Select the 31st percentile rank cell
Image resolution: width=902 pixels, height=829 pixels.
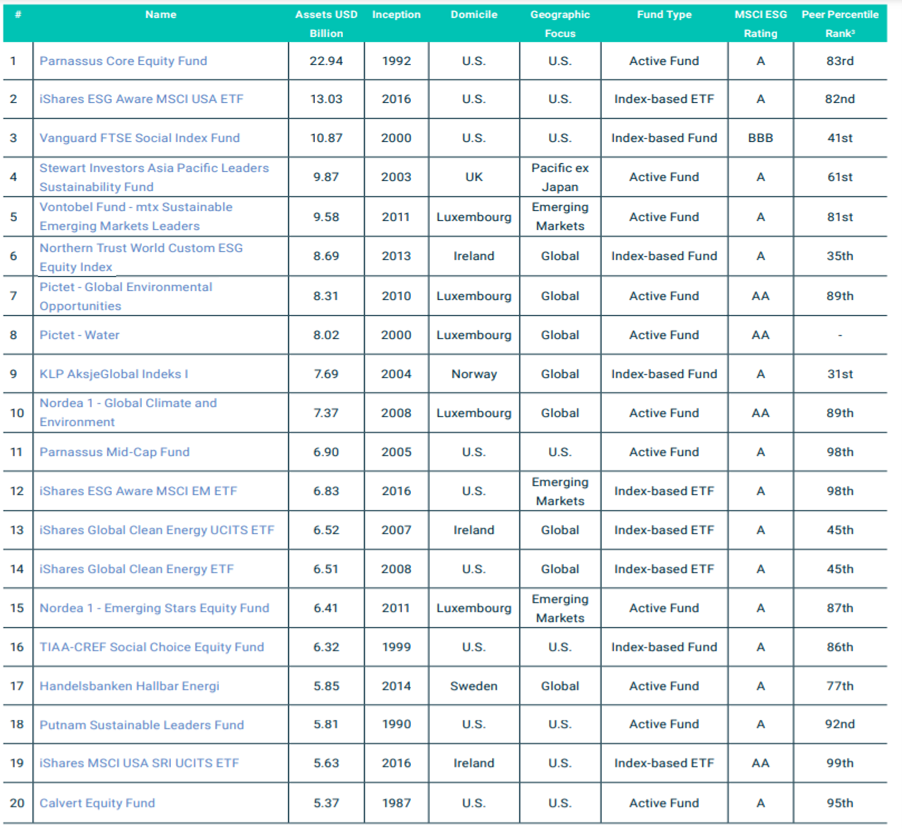[x=840, y=374]
